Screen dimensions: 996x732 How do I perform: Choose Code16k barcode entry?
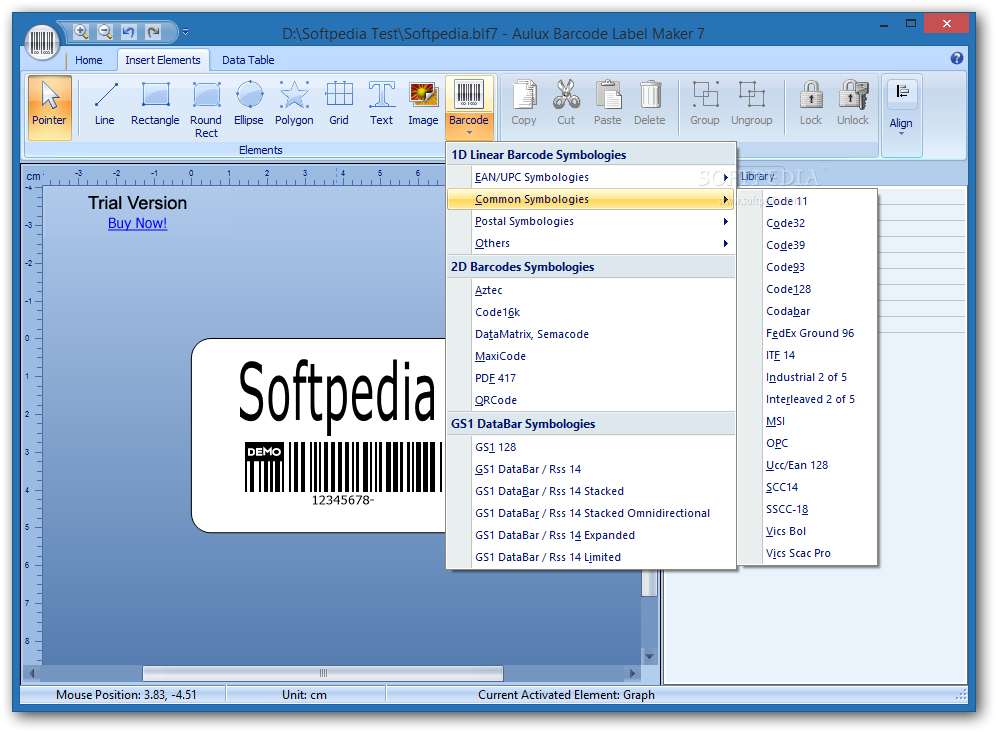pos(591,312)
